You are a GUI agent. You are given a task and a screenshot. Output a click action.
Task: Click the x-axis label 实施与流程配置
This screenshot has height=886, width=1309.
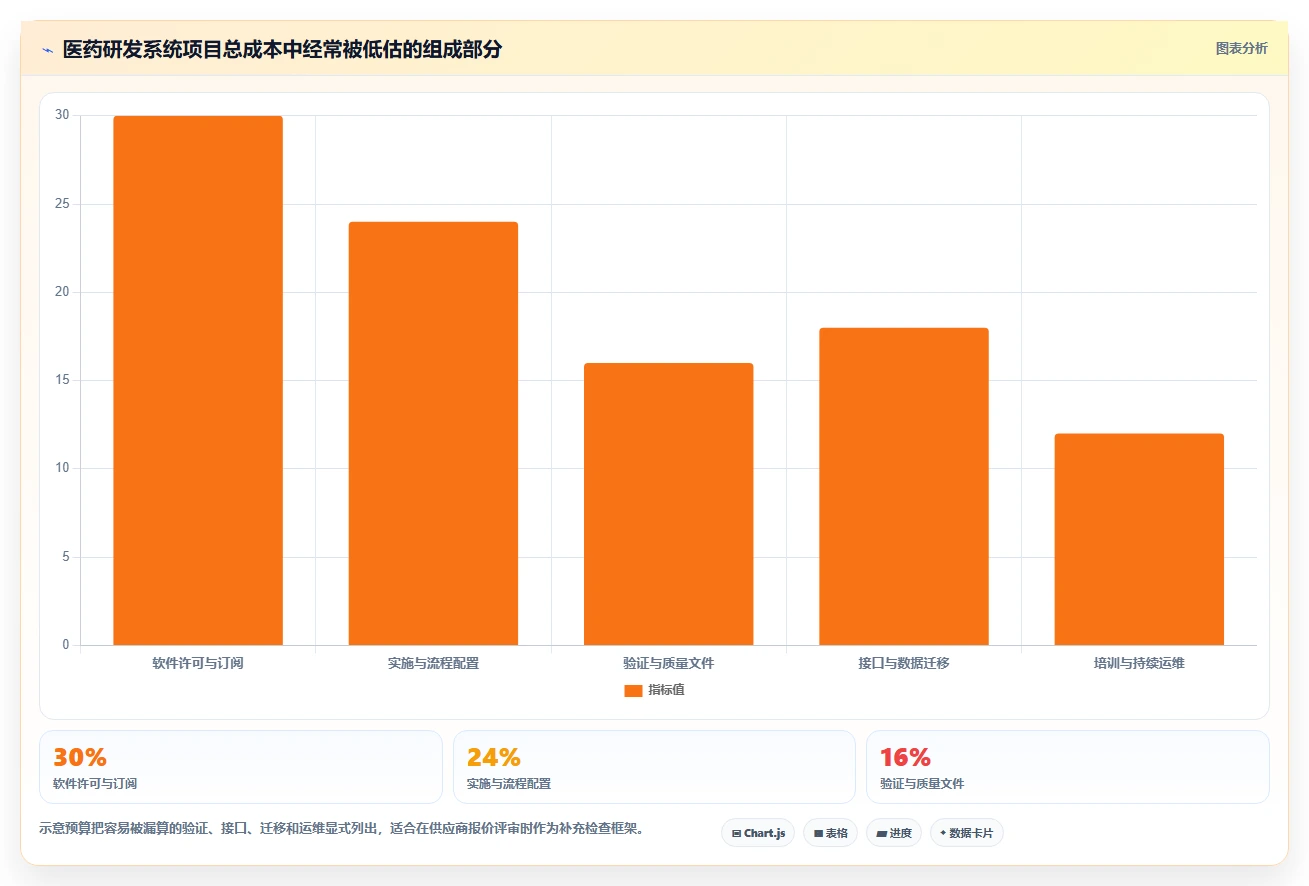tap(433, 663)
